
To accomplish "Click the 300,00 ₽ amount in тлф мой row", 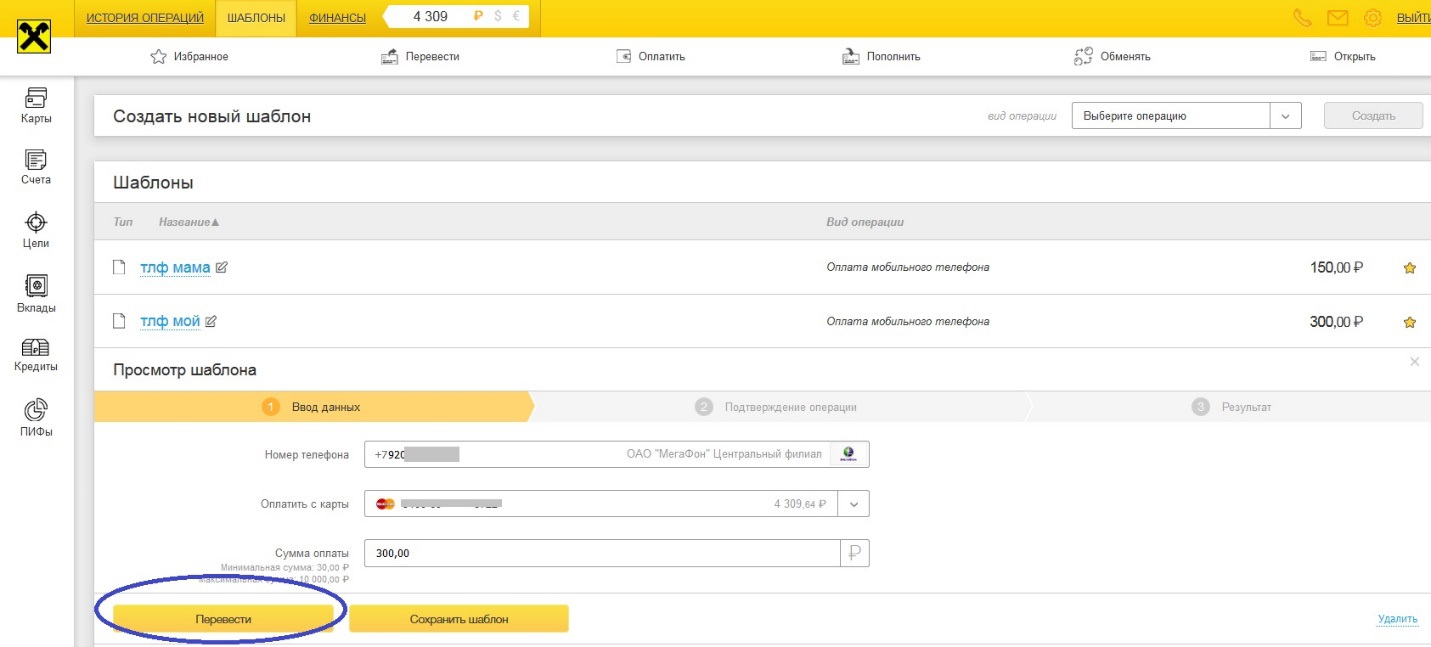I will [1337, 322].
